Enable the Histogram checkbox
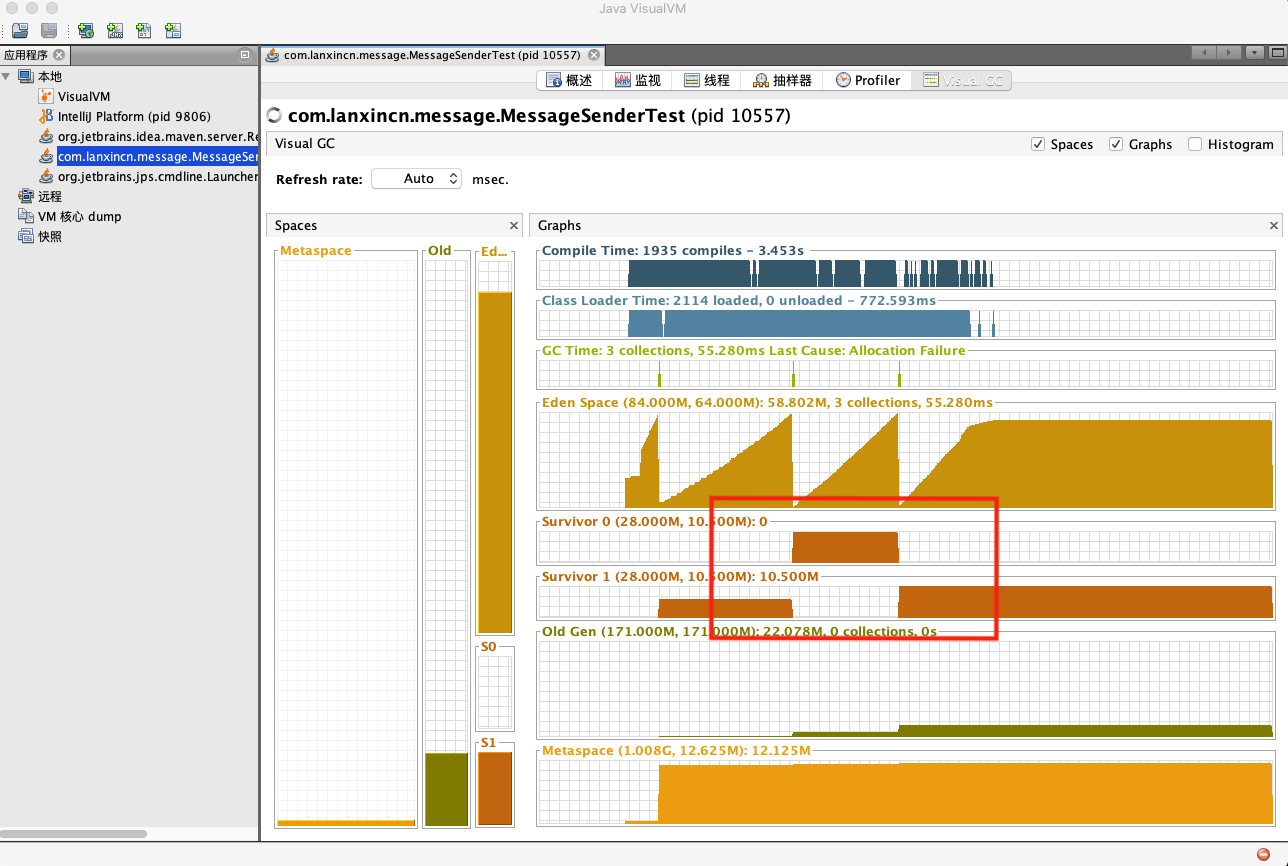 point(1194,144)
